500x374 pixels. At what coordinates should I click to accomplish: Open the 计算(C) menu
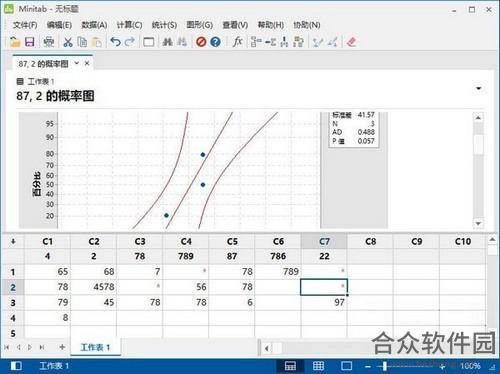pos(129,25)
